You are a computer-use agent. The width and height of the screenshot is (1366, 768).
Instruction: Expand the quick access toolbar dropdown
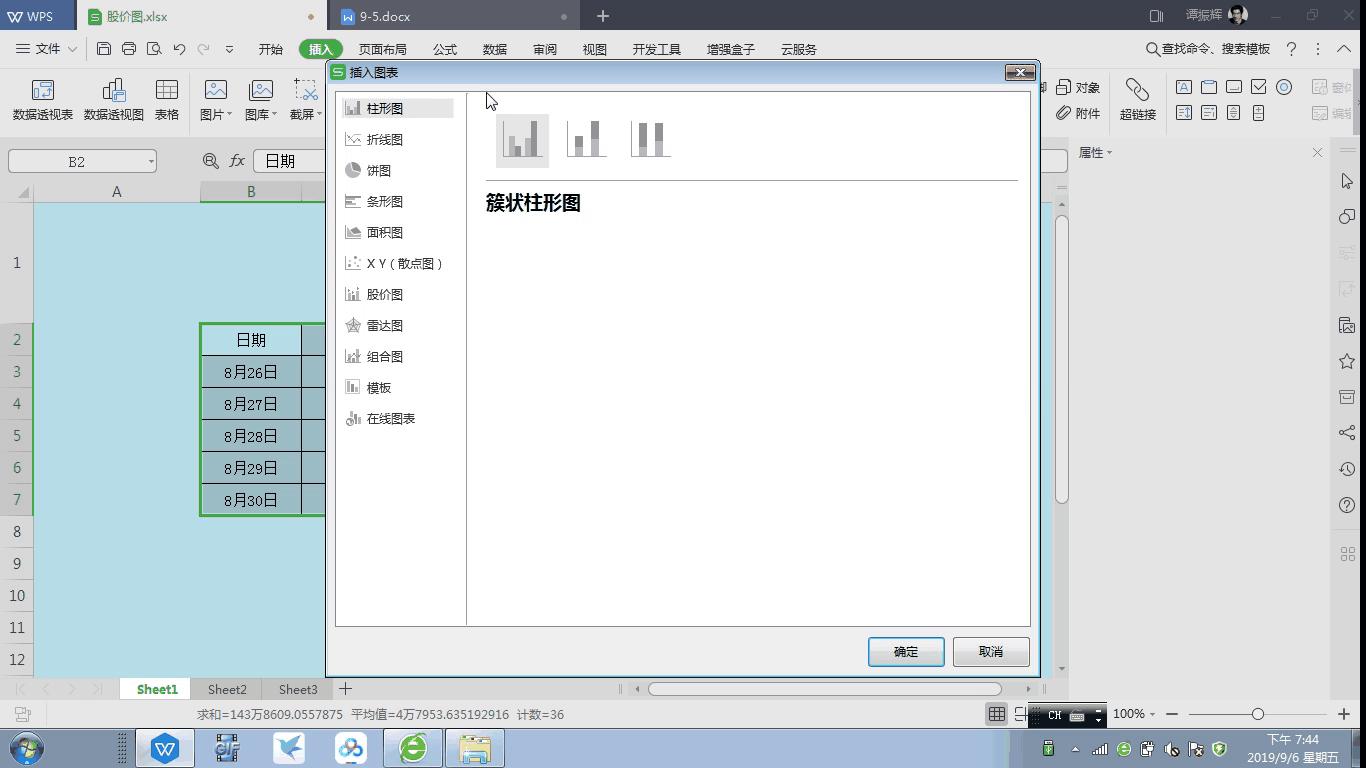pos(229,49)
